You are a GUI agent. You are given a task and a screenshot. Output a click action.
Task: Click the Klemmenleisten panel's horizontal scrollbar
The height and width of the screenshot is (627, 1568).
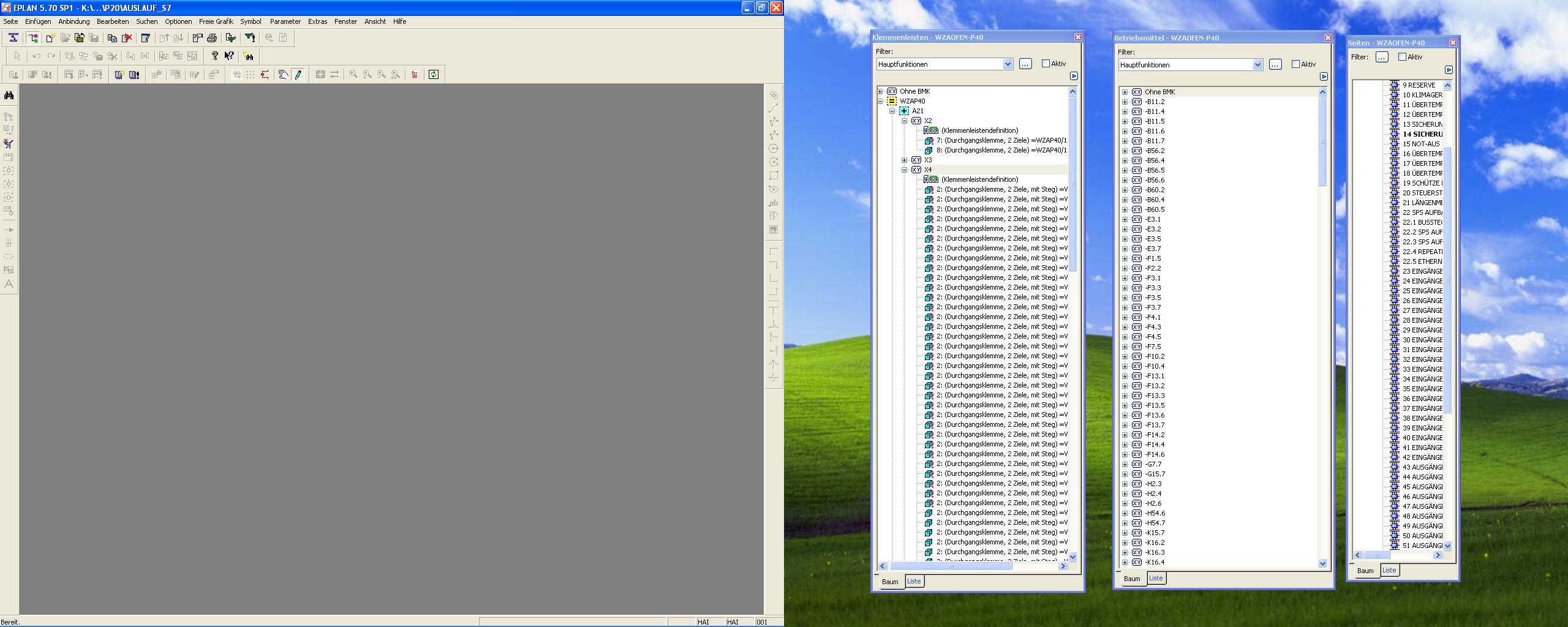point(973,566)
